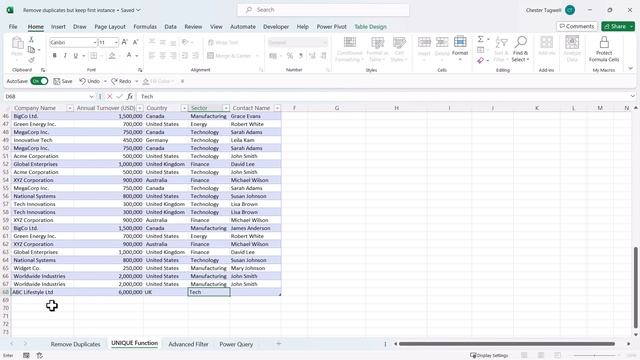640x360 pixels.
Task: Open the File menu
Action: pyautogui.click(x=13, y=27)
